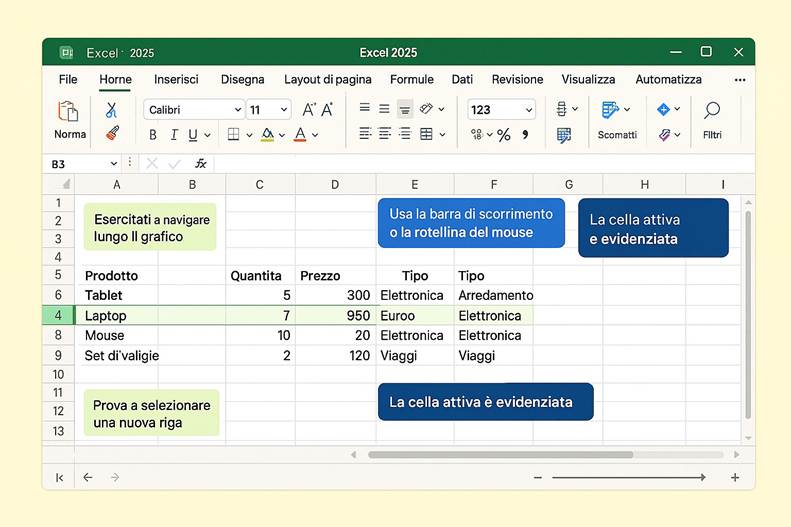Screen dimensions: 791x527
Task: Apply percent style icon
Action: (503, 135)
